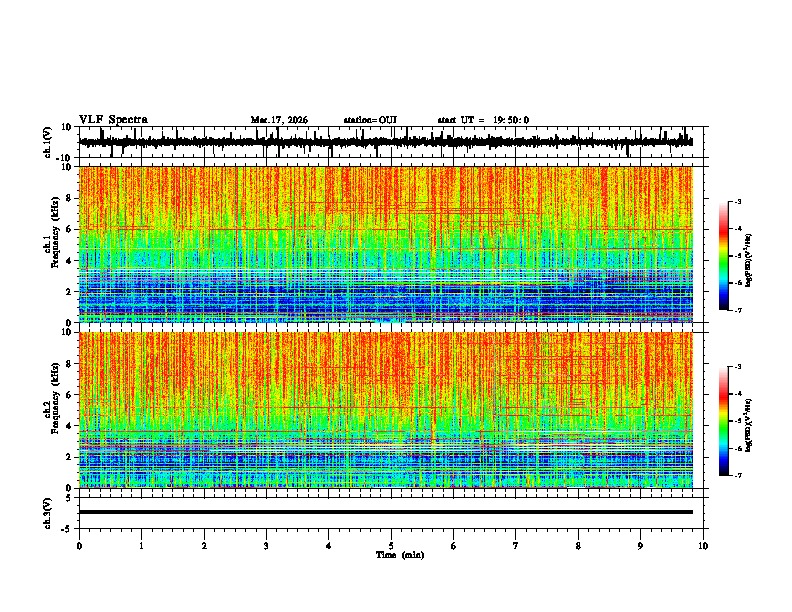792x612 pixels.
Task: Click the ch.2 color scale log(PSD) label
Action: coord(749,426)
